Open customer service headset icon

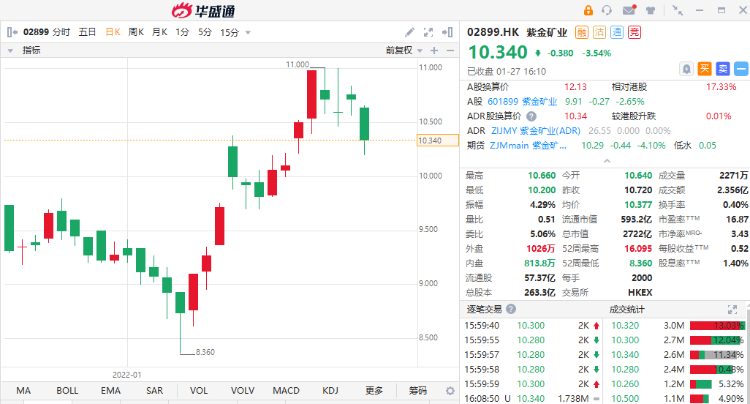pyautogui.click(x=607, y=10)
